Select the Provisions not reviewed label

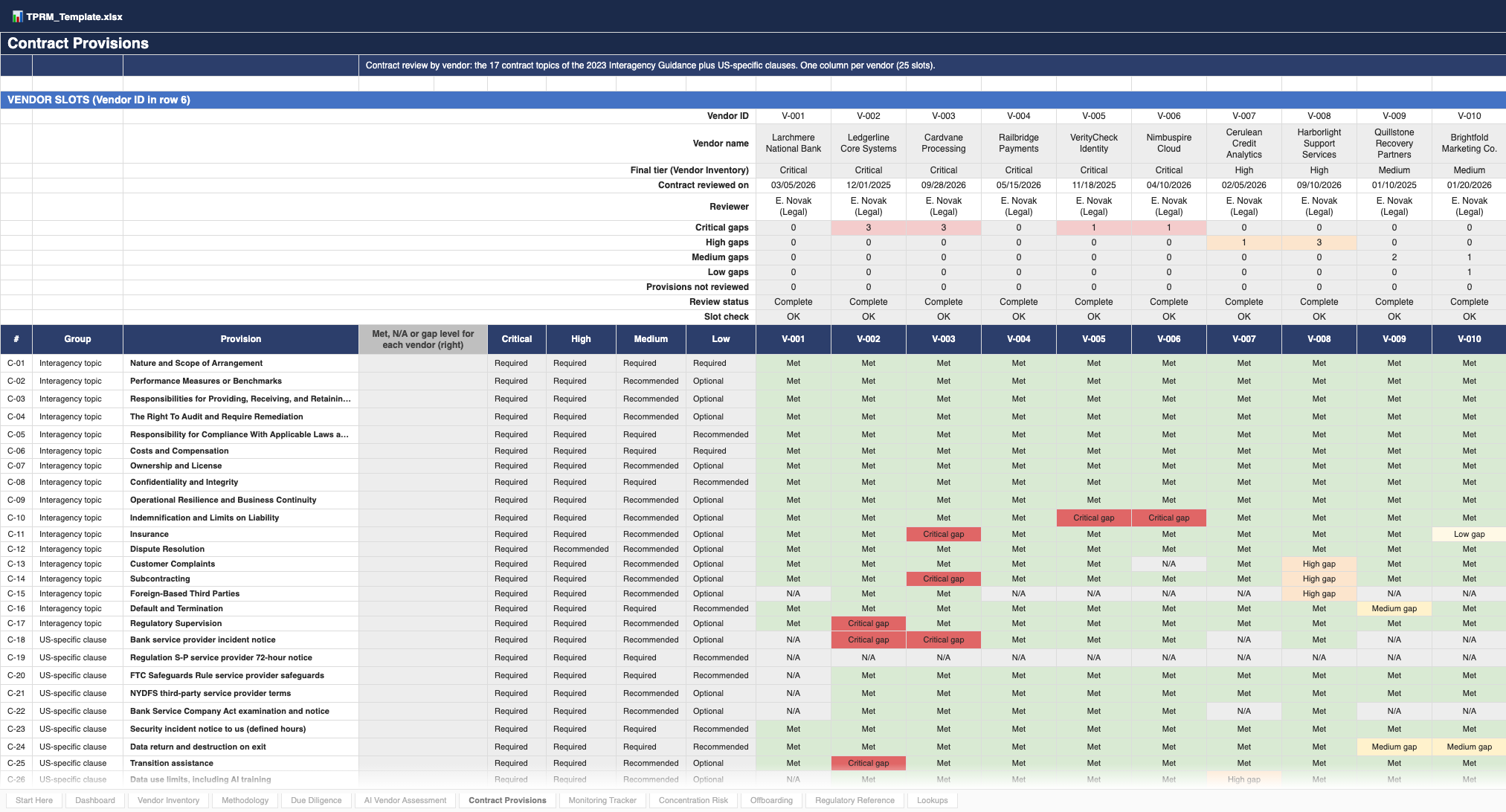click(698, 287)
